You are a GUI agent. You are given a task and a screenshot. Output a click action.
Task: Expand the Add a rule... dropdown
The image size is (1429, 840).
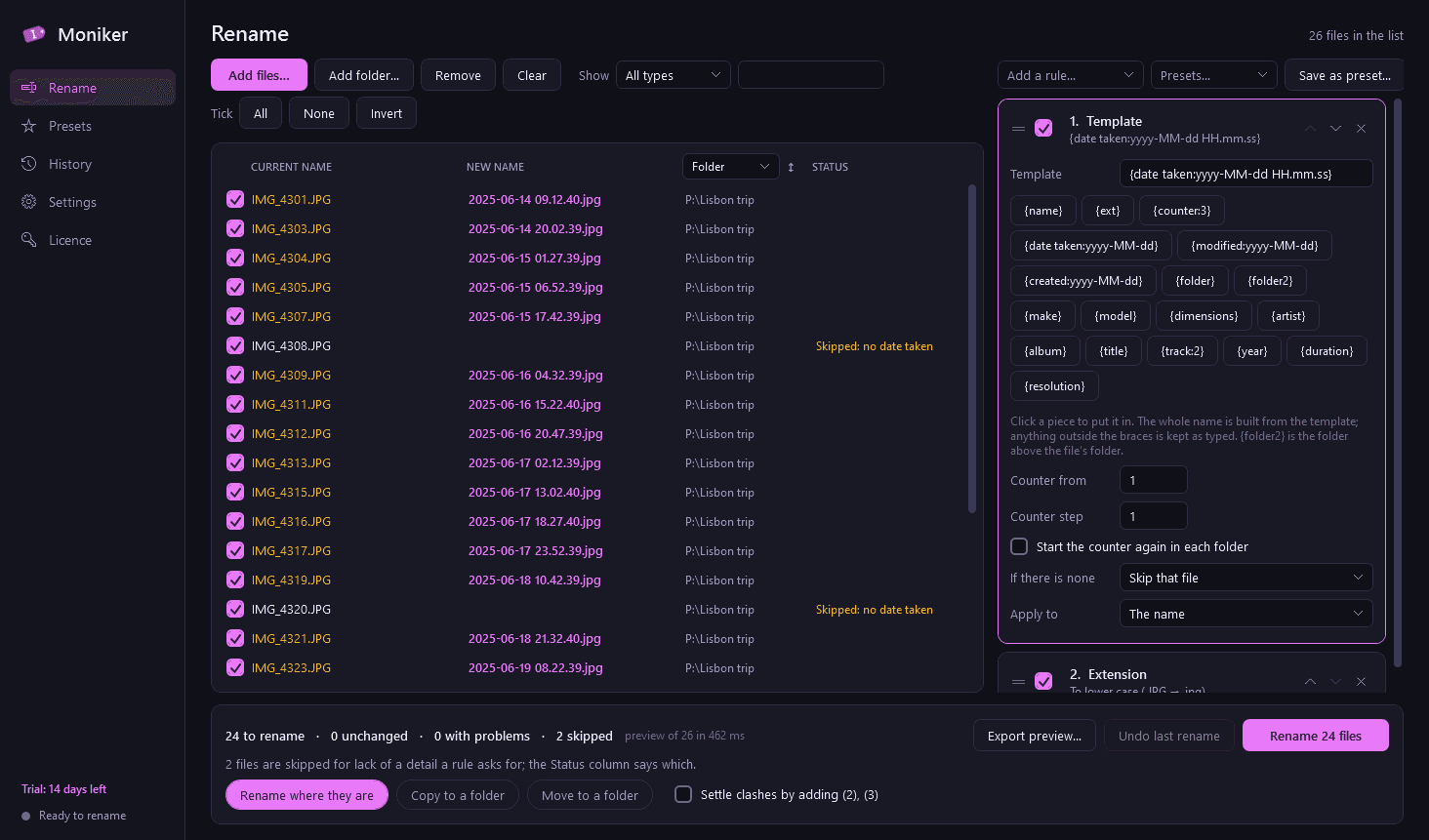(1071, 75)
